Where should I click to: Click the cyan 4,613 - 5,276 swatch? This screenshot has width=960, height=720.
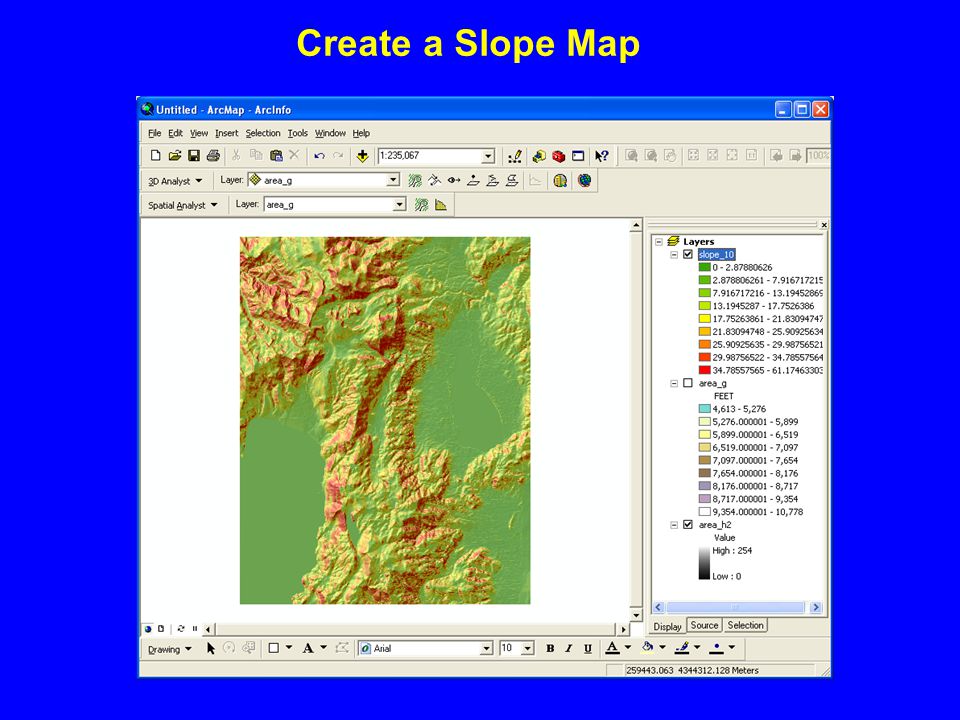click(705, 408)
